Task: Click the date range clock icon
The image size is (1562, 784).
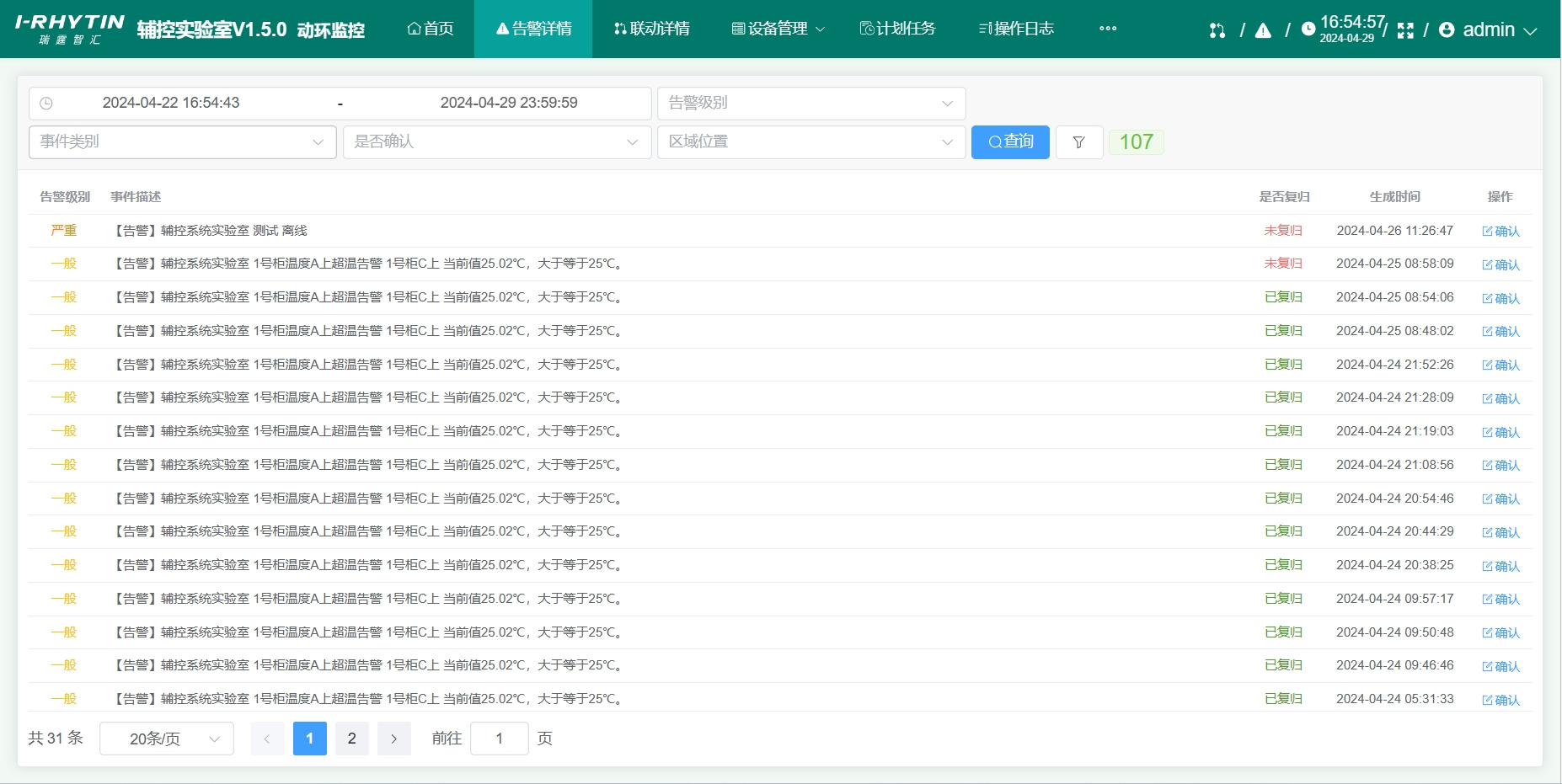Action: pos(46,103)
